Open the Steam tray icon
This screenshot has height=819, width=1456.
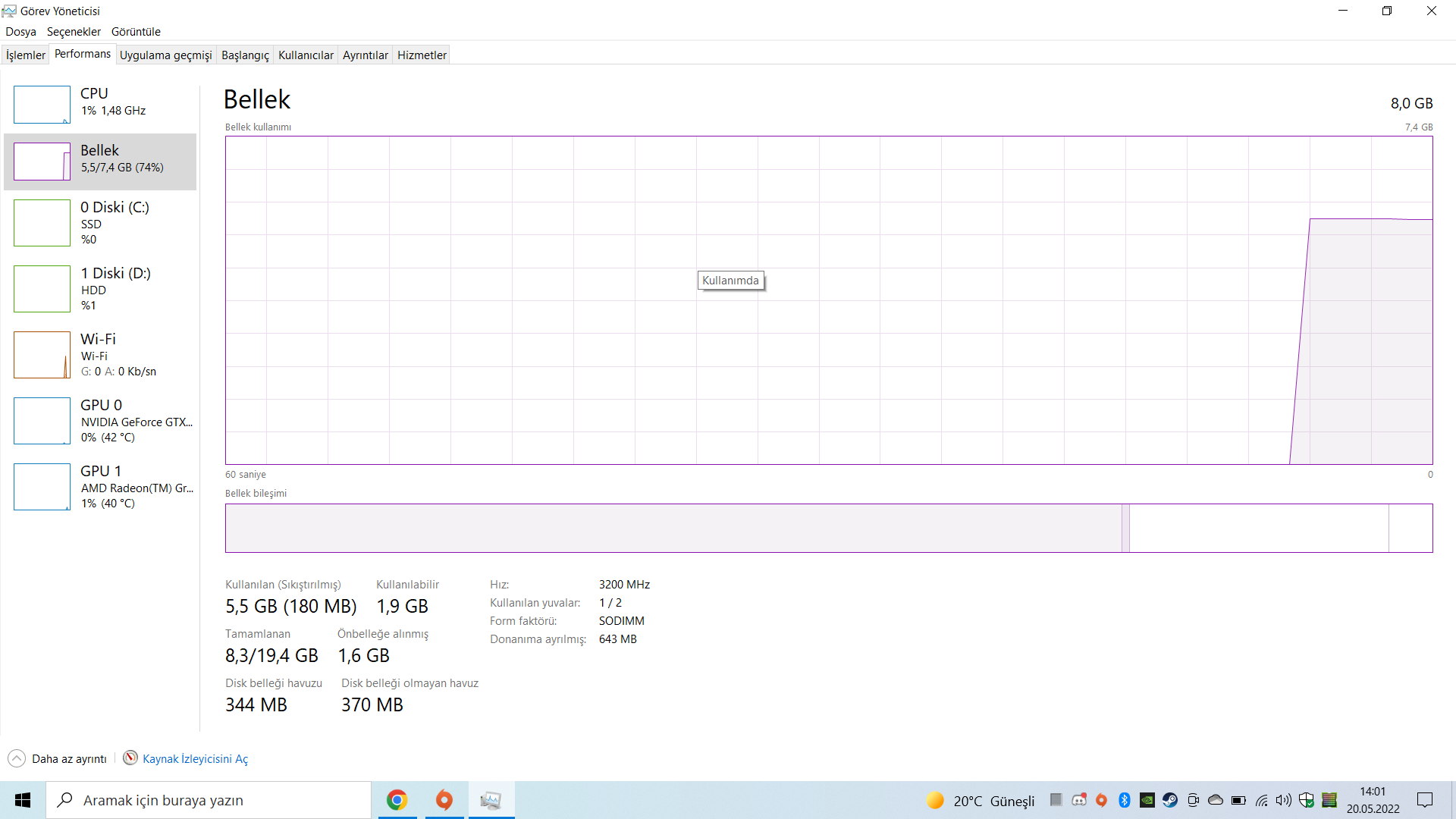coord(1170,800)
